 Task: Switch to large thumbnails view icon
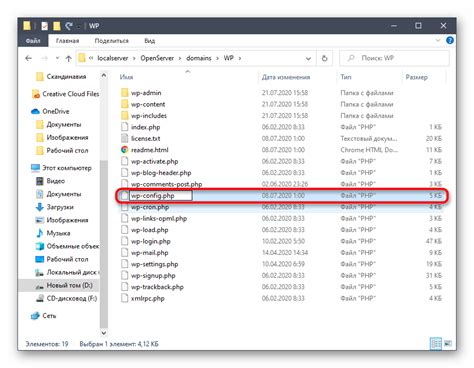448,343
